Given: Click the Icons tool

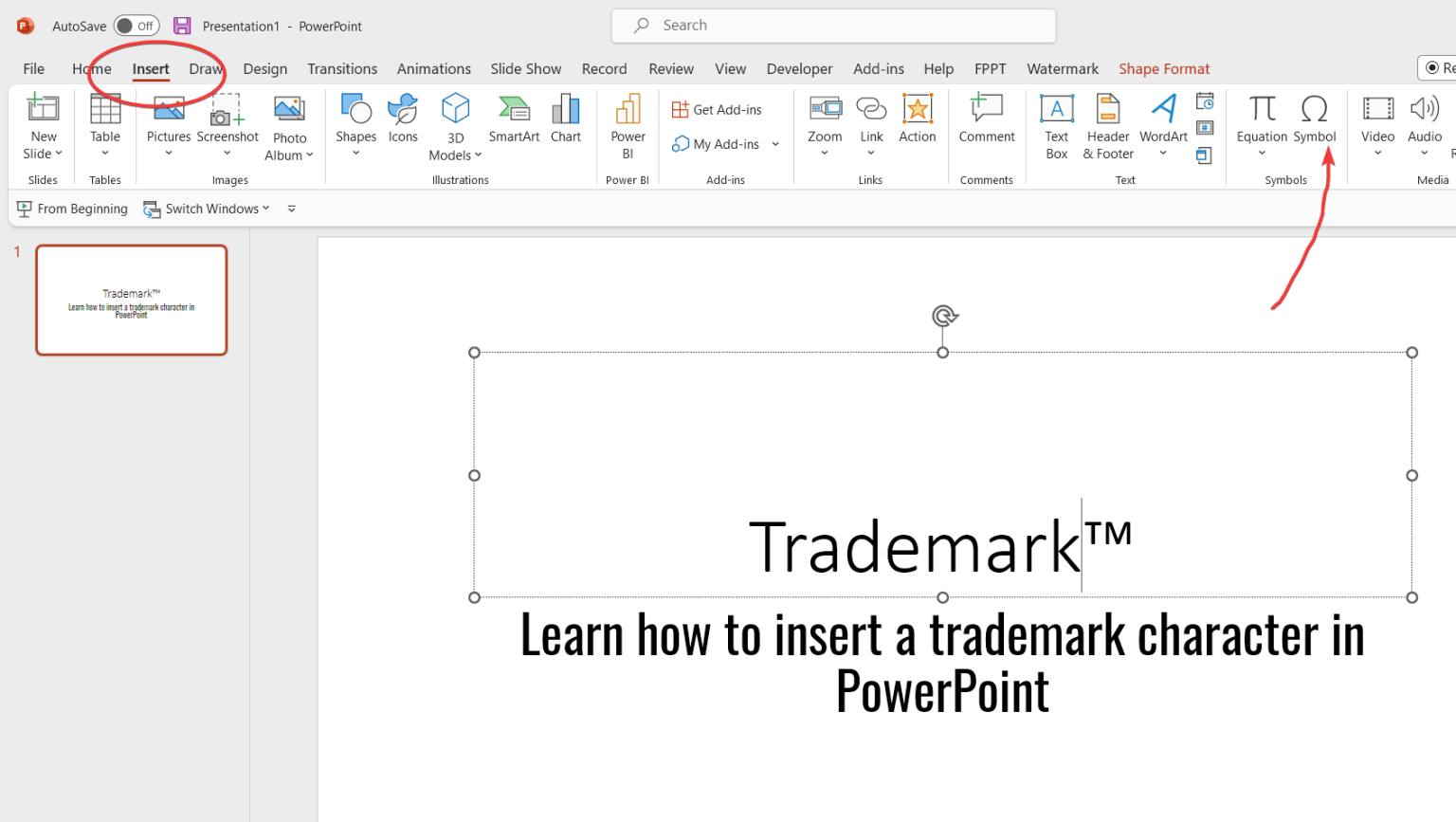Looking at the screenshot, I should [403, 120].
